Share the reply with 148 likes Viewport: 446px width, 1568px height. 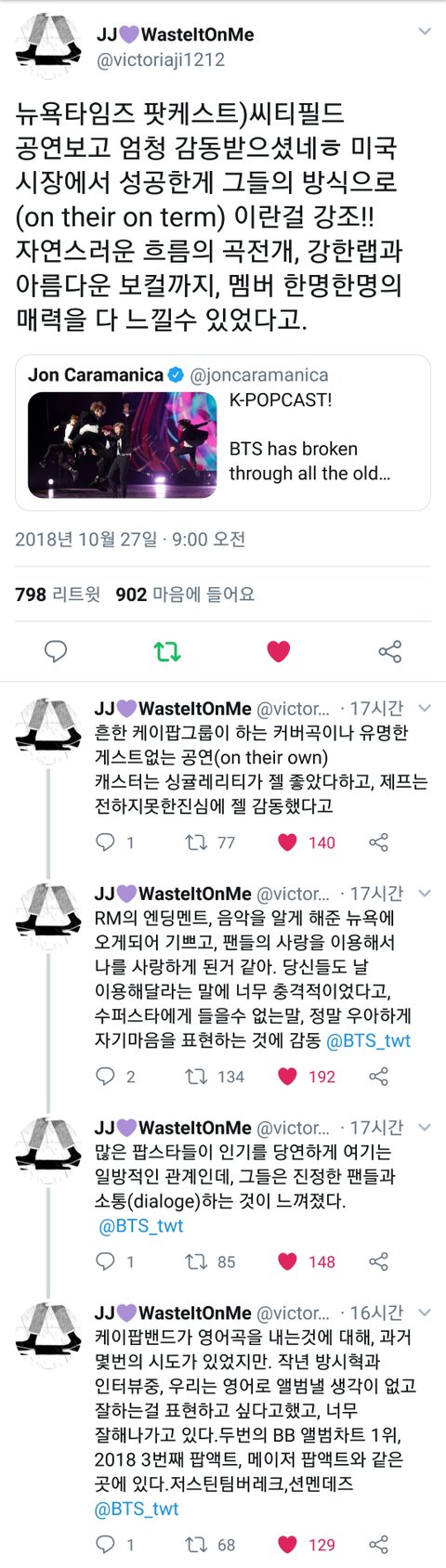(x=378, y=1261)
